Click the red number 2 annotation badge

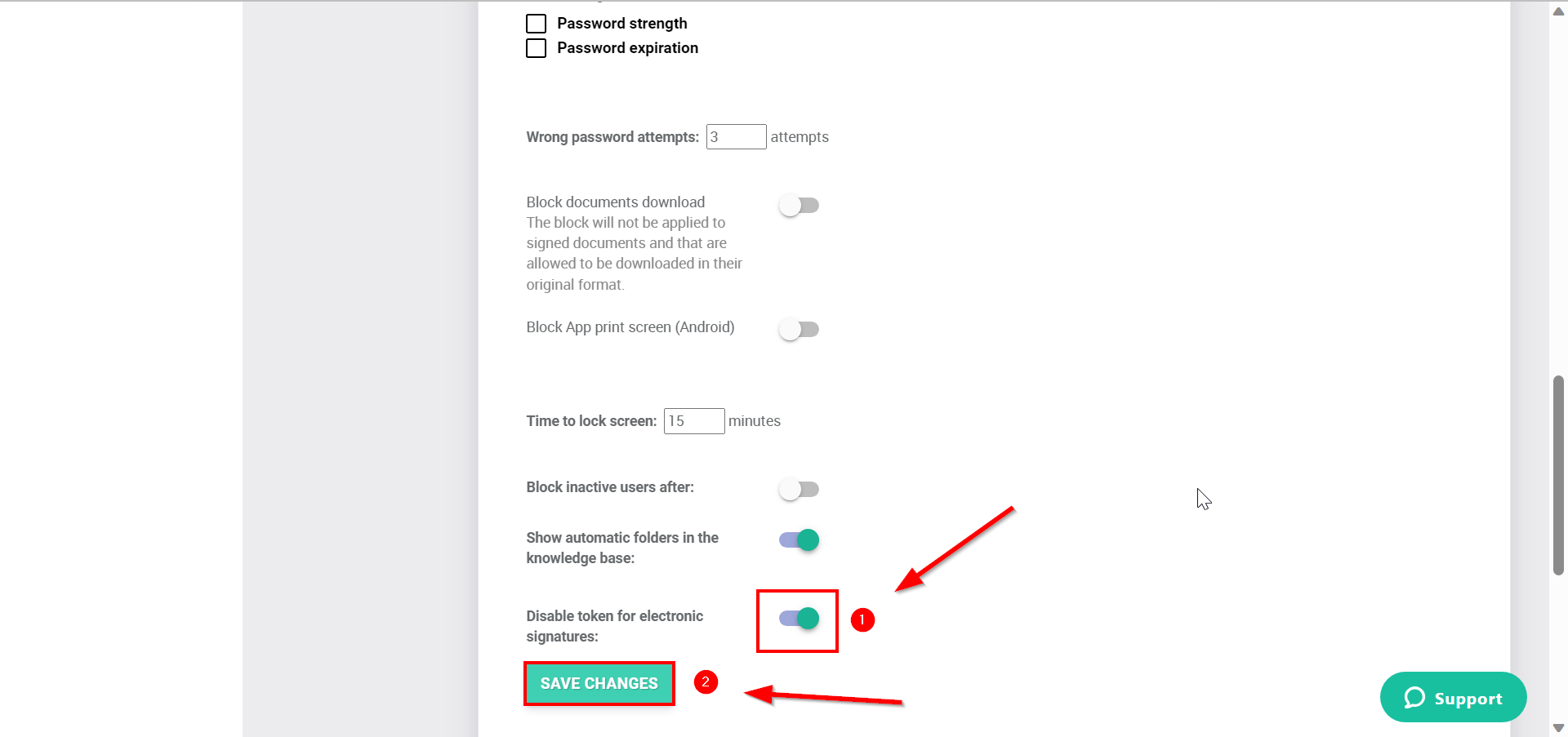point(706,682)
